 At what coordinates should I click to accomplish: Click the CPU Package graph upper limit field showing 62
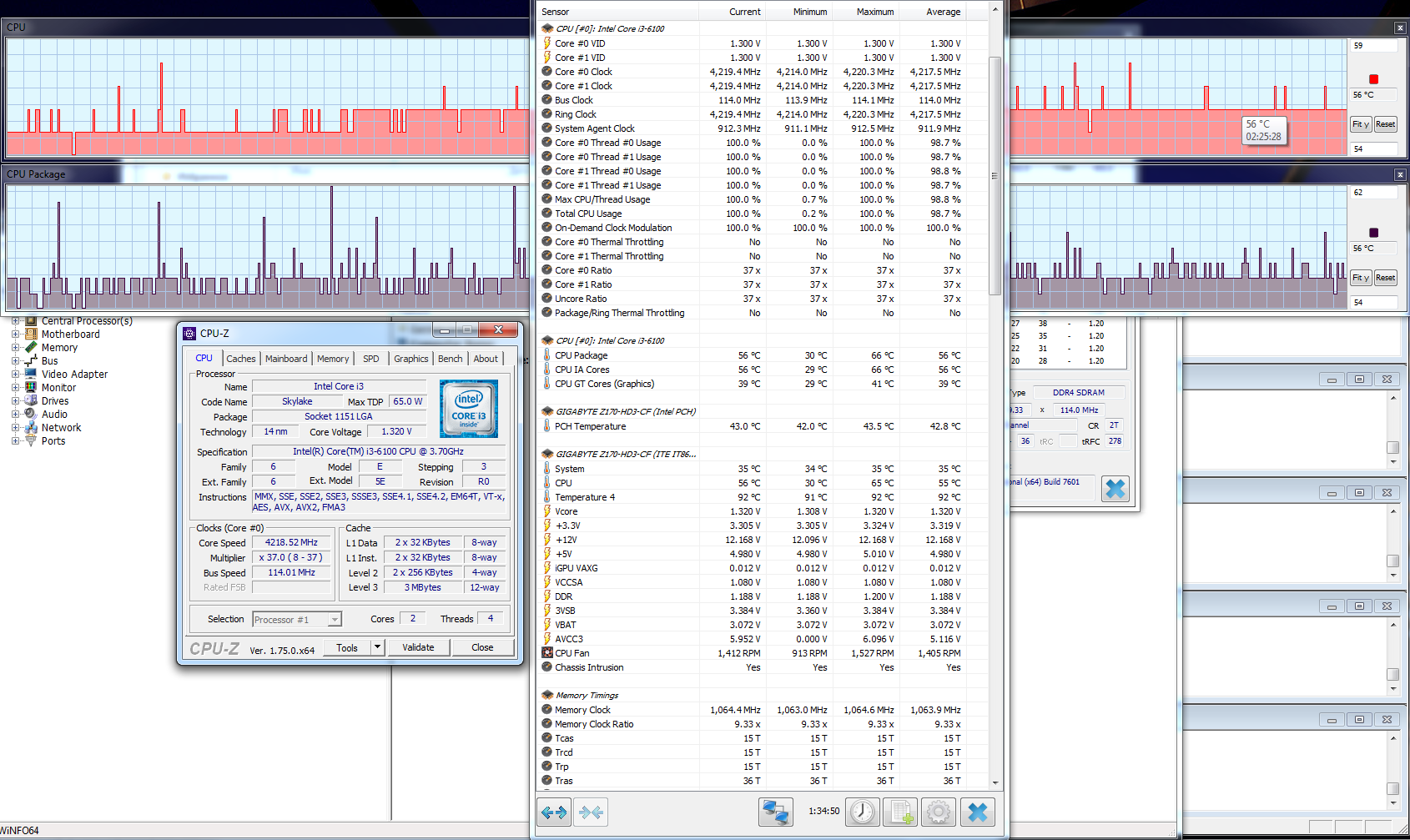click(1374, 193)
